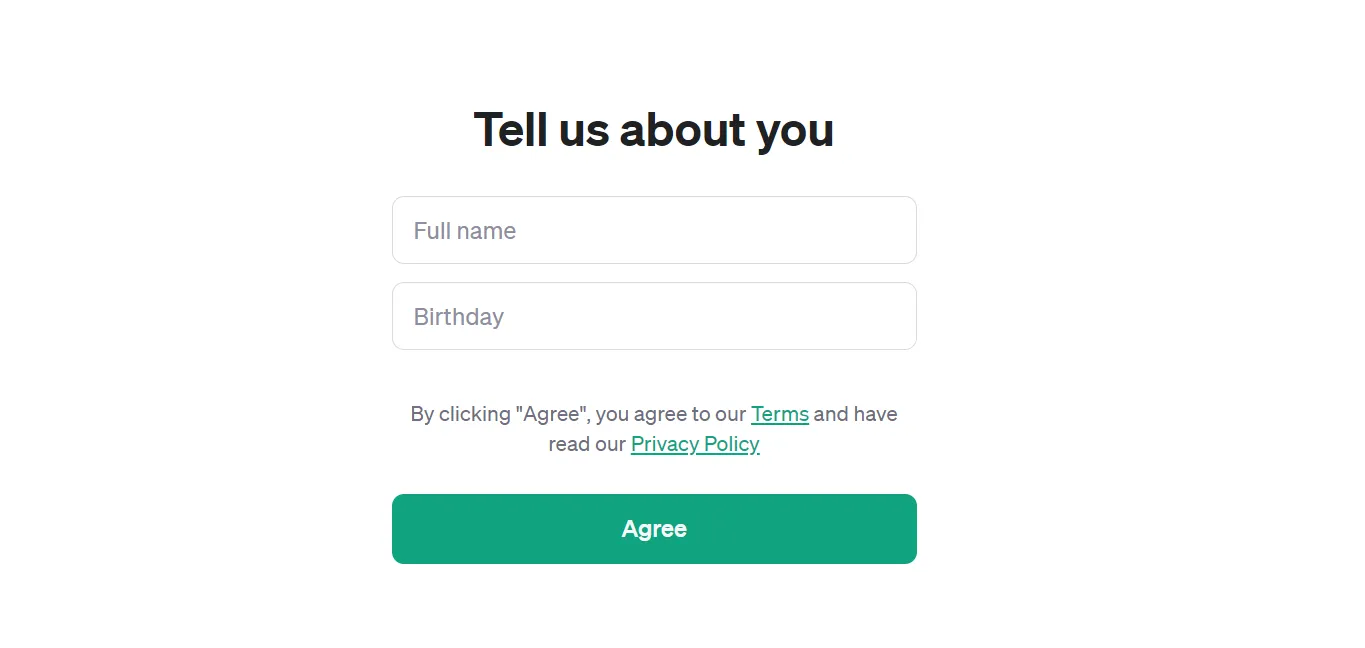Viewport: 1365px width, 648px height.
Task: Select the Full name placeholder text
Action: tap(465, 231)
